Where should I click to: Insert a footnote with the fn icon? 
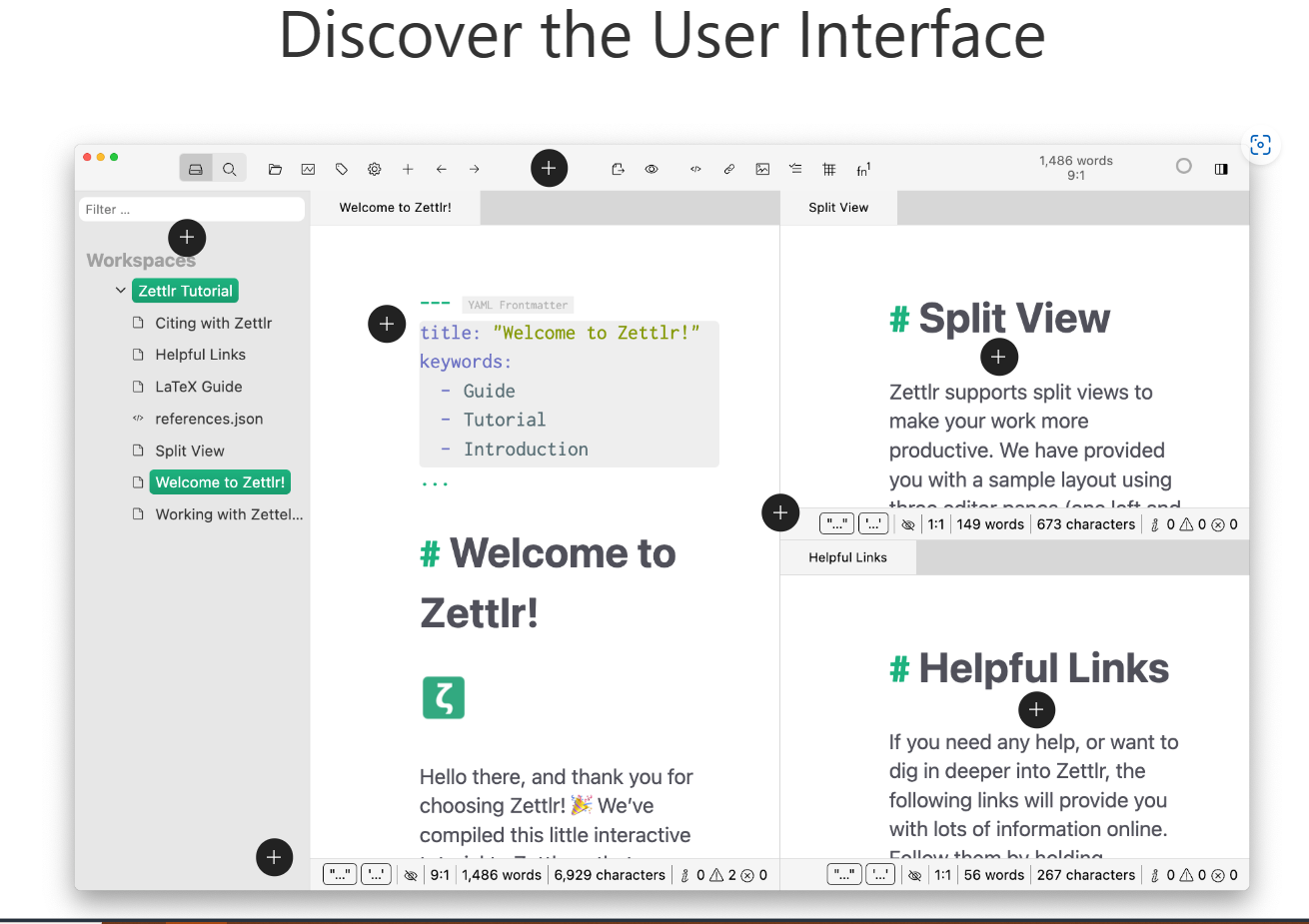[x=863, y=170]
